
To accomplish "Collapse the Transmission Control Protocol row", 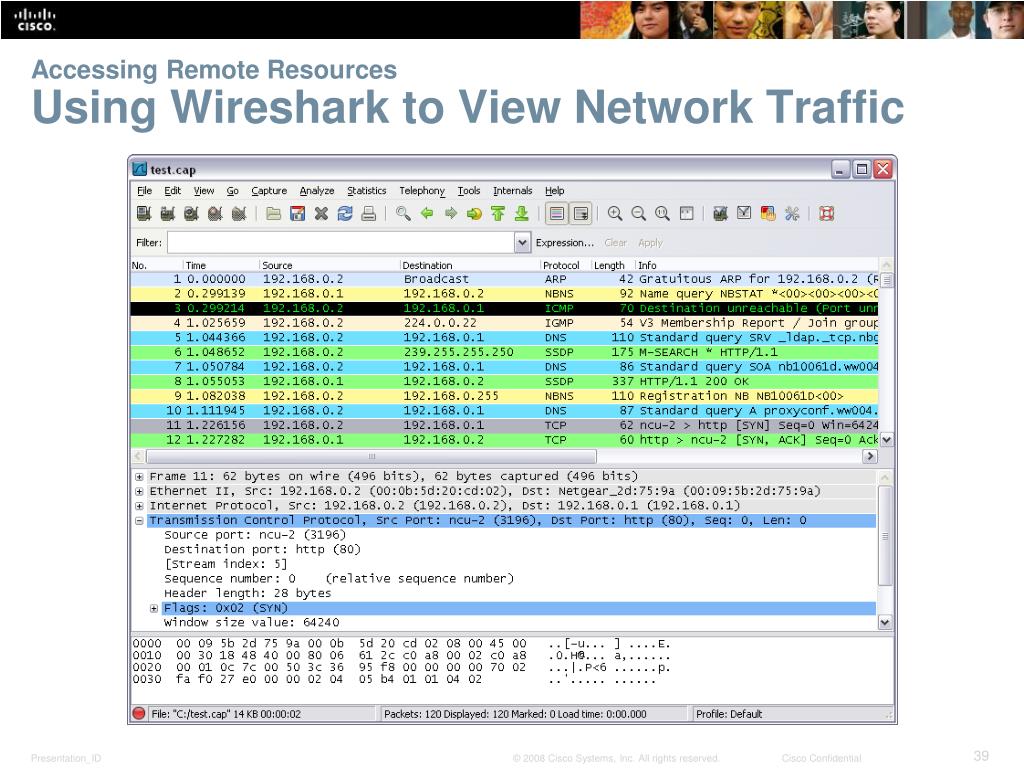I will tap(139, 520).
